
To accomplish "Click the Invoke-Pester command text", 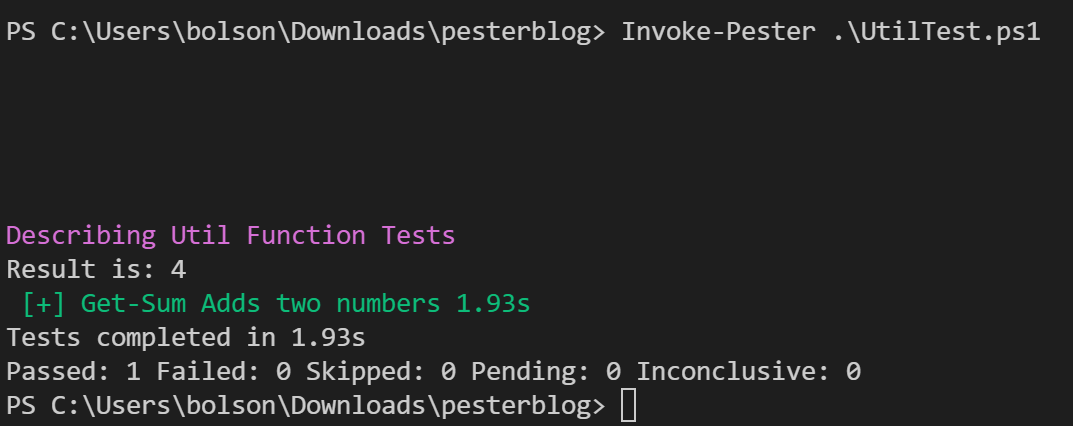I will tap(719, 31).
